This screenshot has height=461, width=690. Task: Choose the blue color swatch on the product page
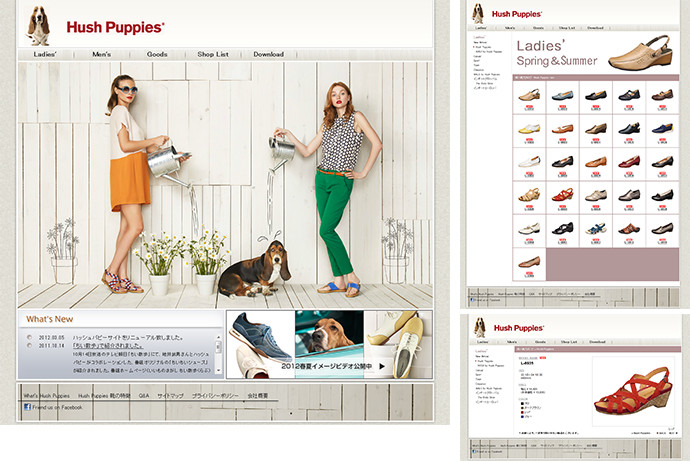pos(522,417)
